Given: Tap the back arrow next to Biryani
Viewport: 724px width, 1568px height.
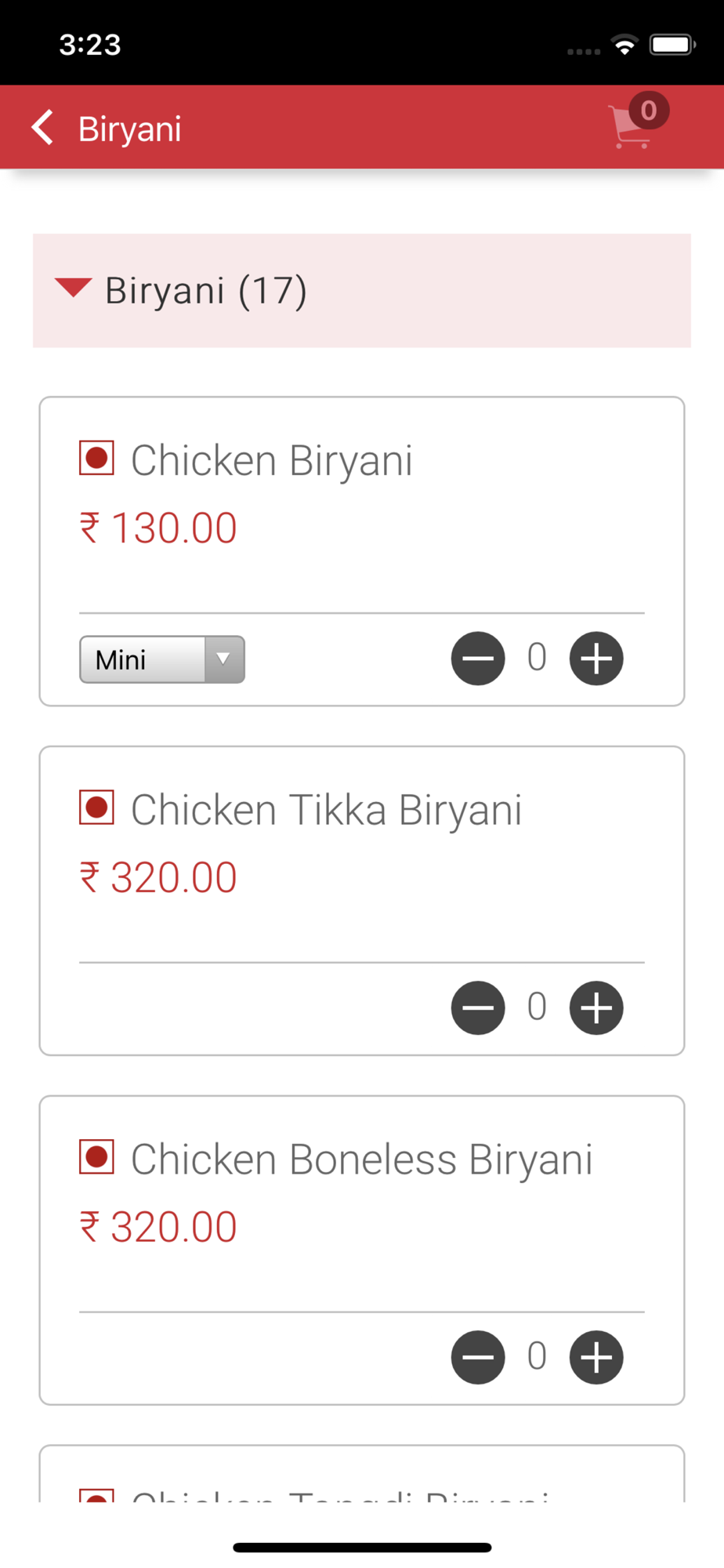Looking at the screenshot, I should 43,127.
